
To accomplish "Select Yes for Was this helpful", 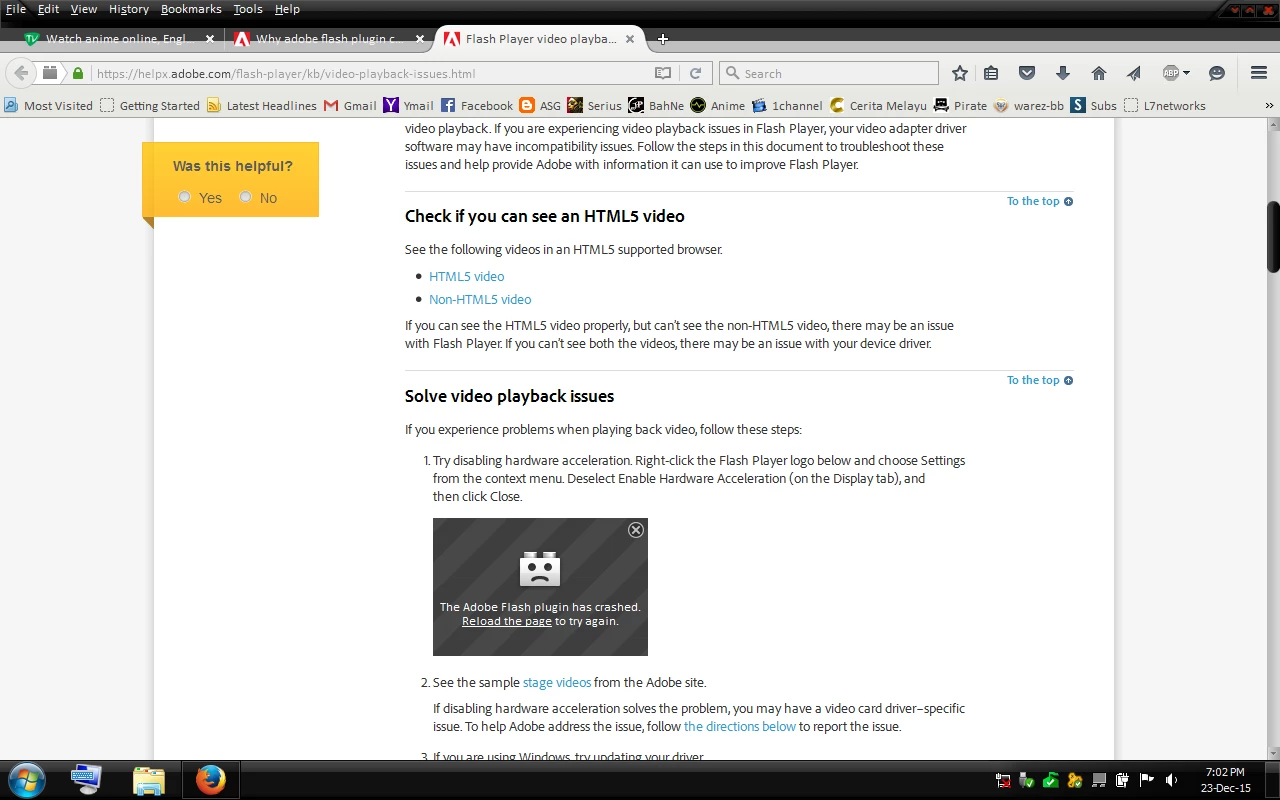I will coord(185,197).
